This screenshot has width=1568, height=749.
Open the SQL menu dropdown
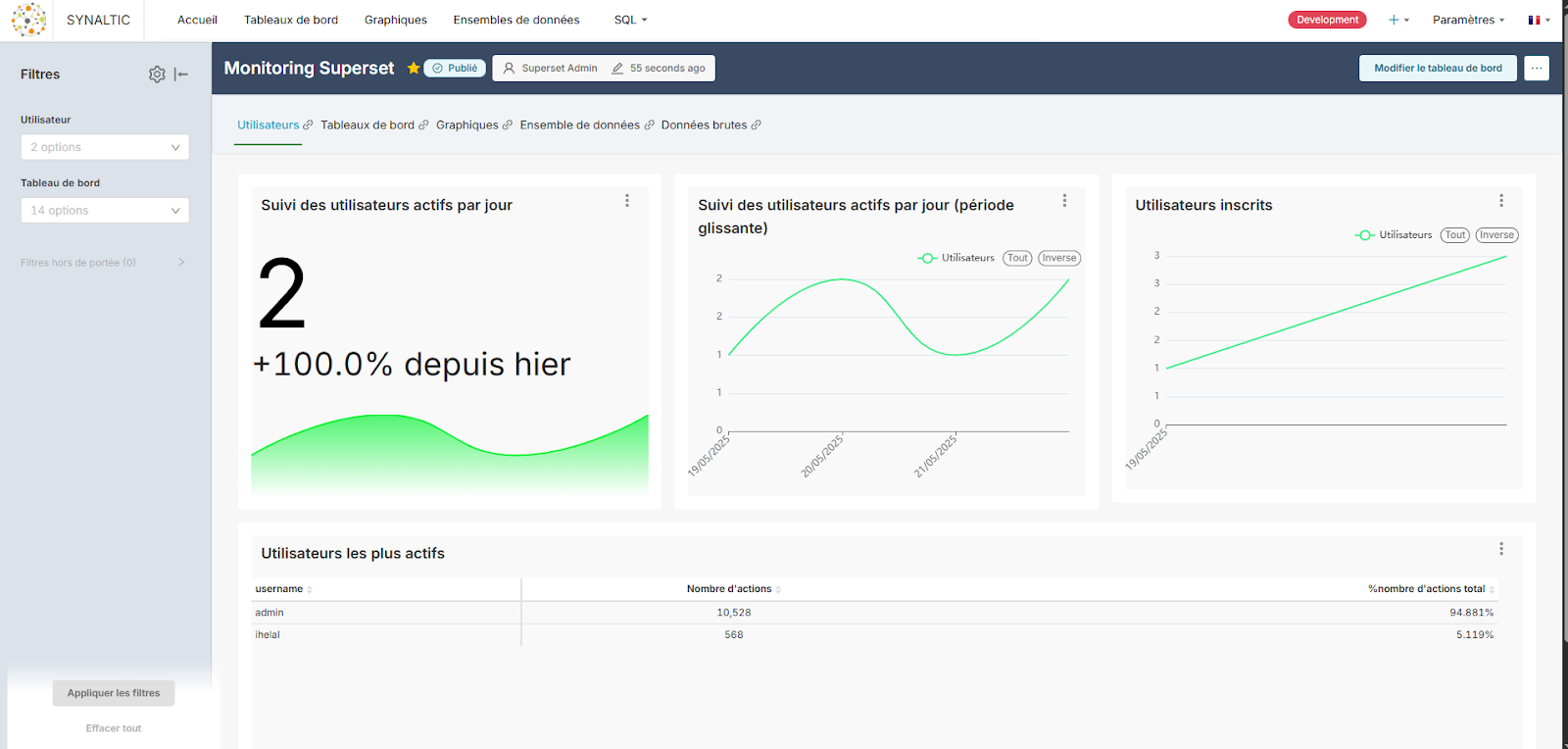630,20
